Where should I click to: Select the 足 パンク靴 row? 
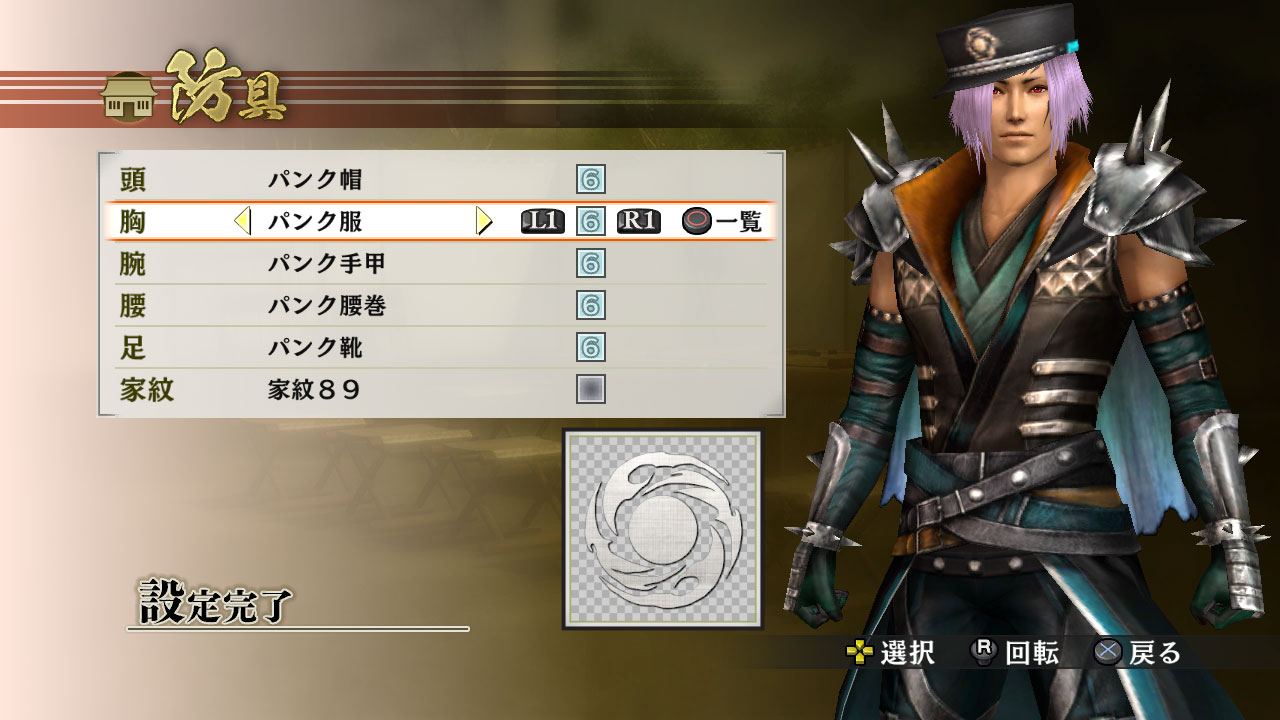click(x=440, y=347)
